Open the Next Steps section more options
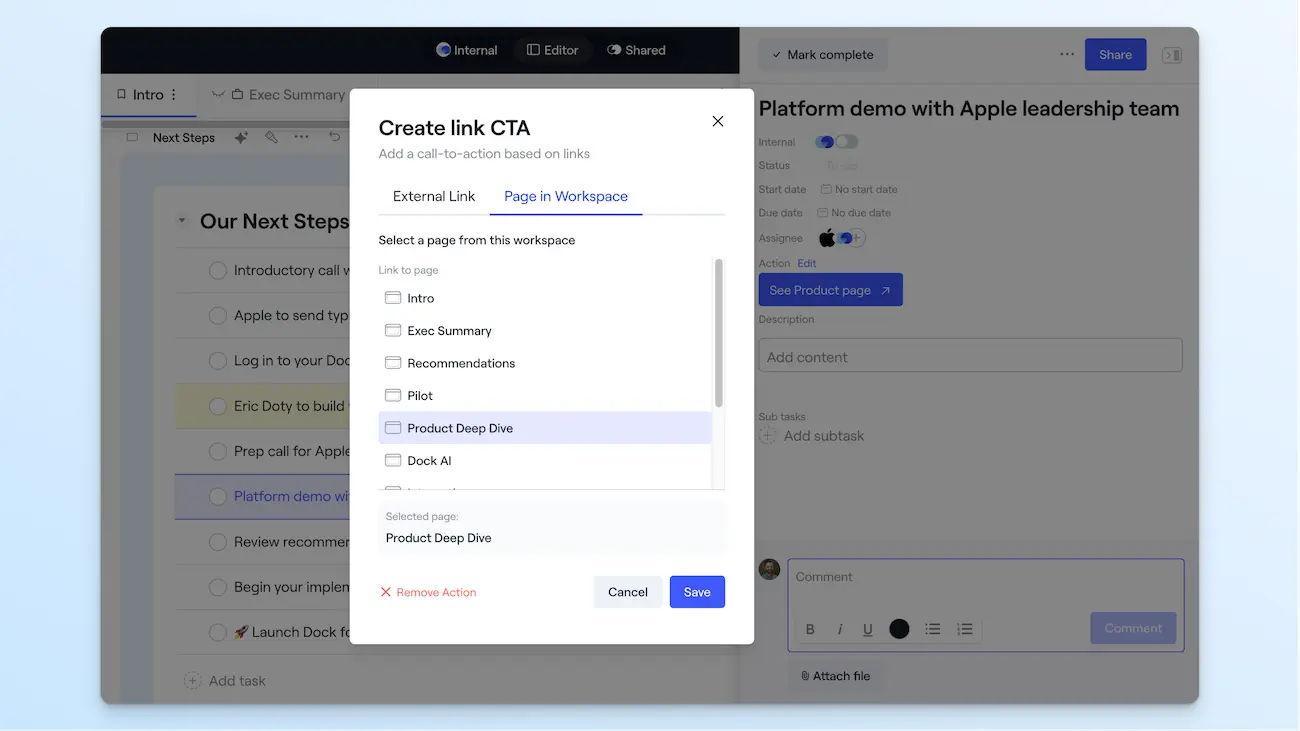The height and width of the screenshot is (731, 1300). coord(302,138)
